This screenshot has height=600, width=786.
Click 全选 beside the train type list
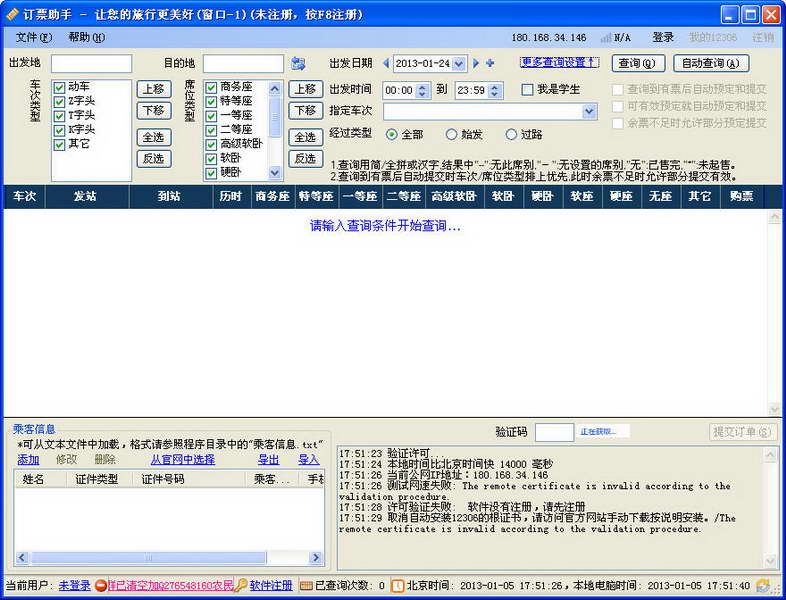tap(154, 137)
